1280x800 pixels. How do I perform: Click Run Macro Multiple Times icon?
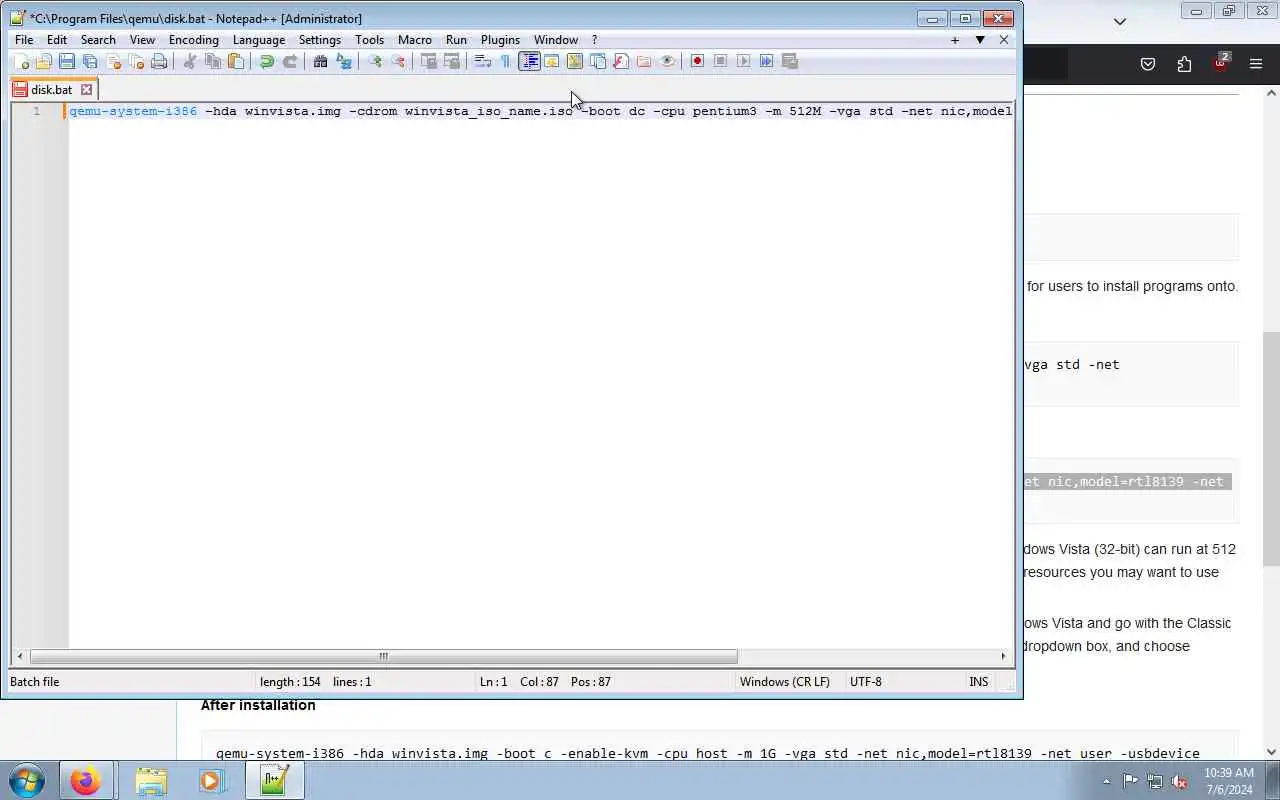coord(766,61)
